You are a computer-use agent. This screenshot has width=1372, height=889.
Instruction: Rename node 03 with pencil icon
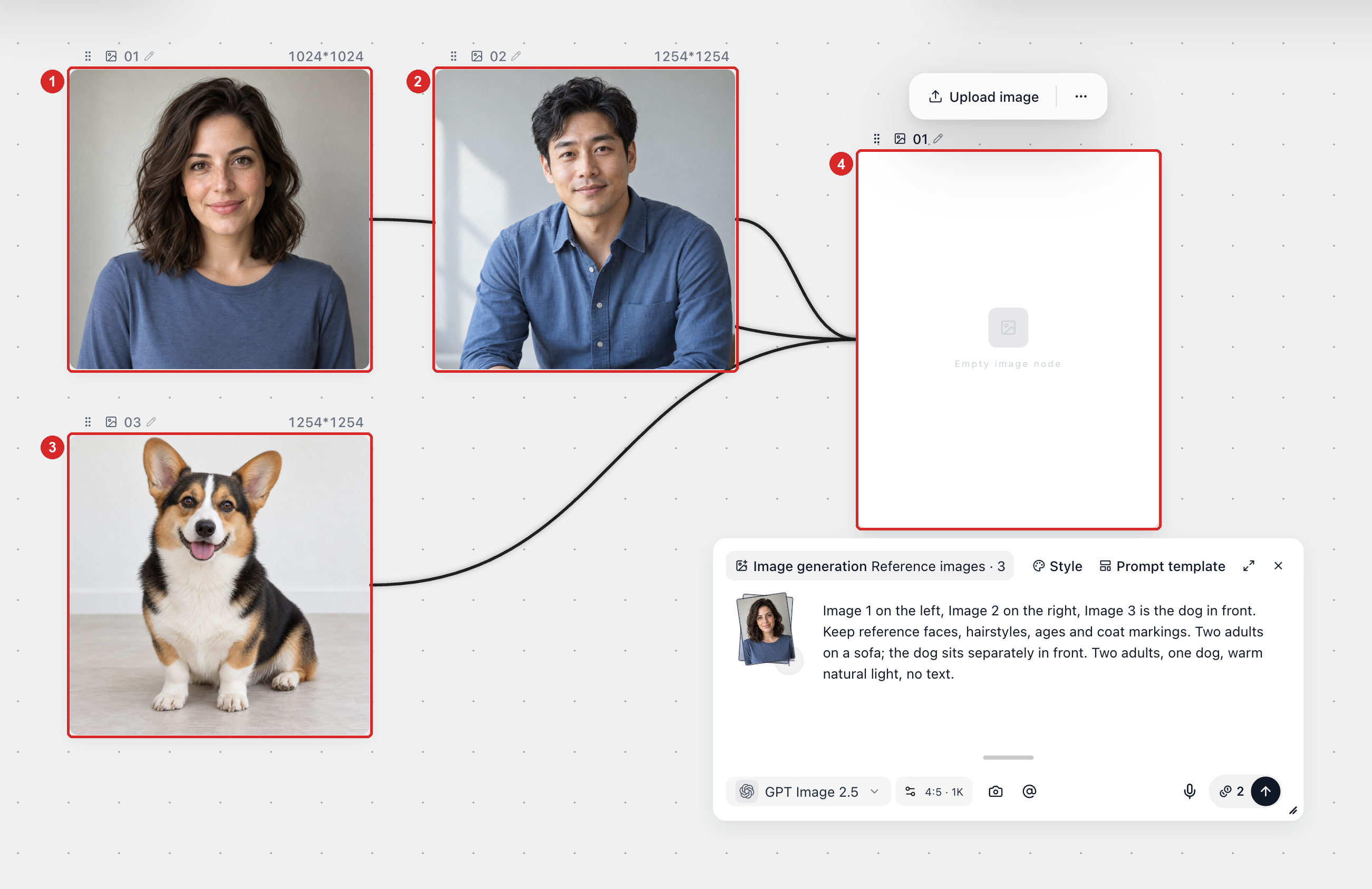pyautogui.click(x=151, y=421)
